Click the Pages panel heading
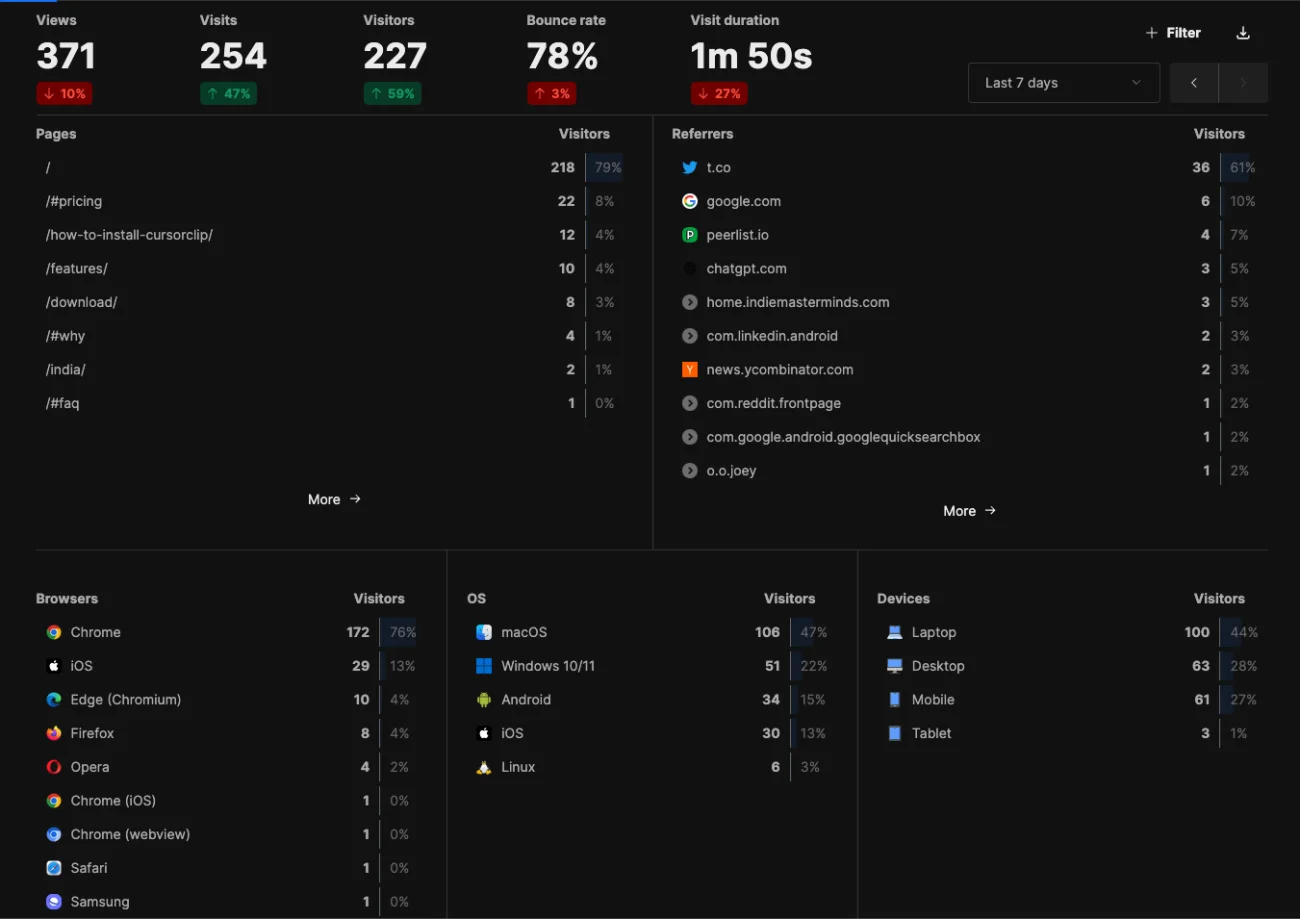Viewport: 1300px width, 919px height. coord(56,134)
